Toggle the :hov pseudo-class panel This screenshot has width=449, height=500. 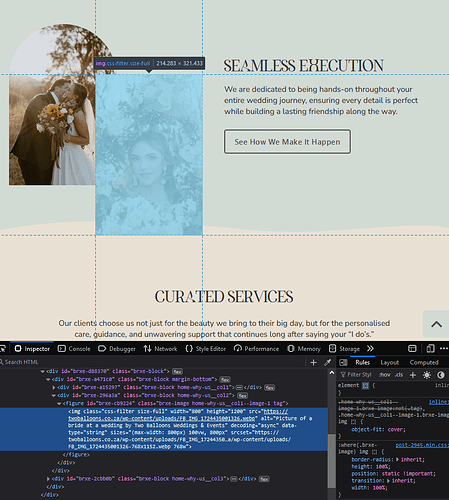click(384, 375)
